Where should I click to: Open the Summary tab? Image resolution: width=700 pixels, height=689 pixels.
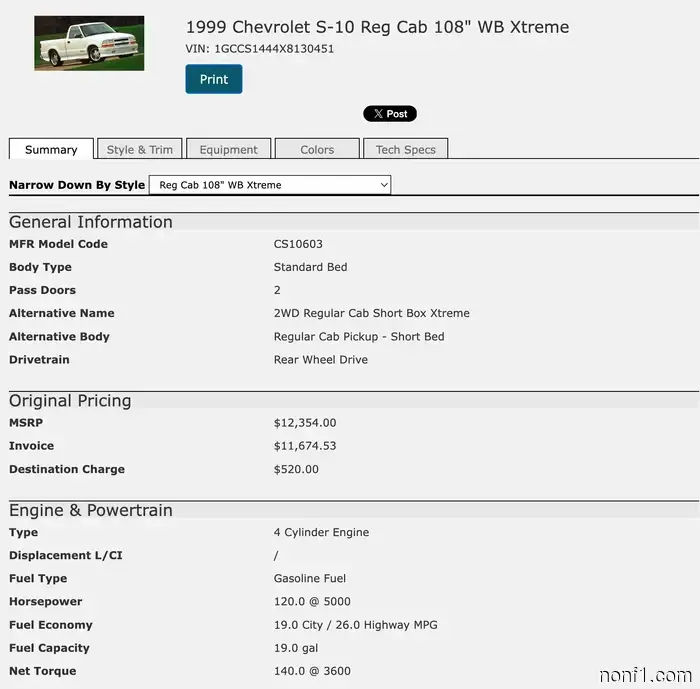click(51, 149)
